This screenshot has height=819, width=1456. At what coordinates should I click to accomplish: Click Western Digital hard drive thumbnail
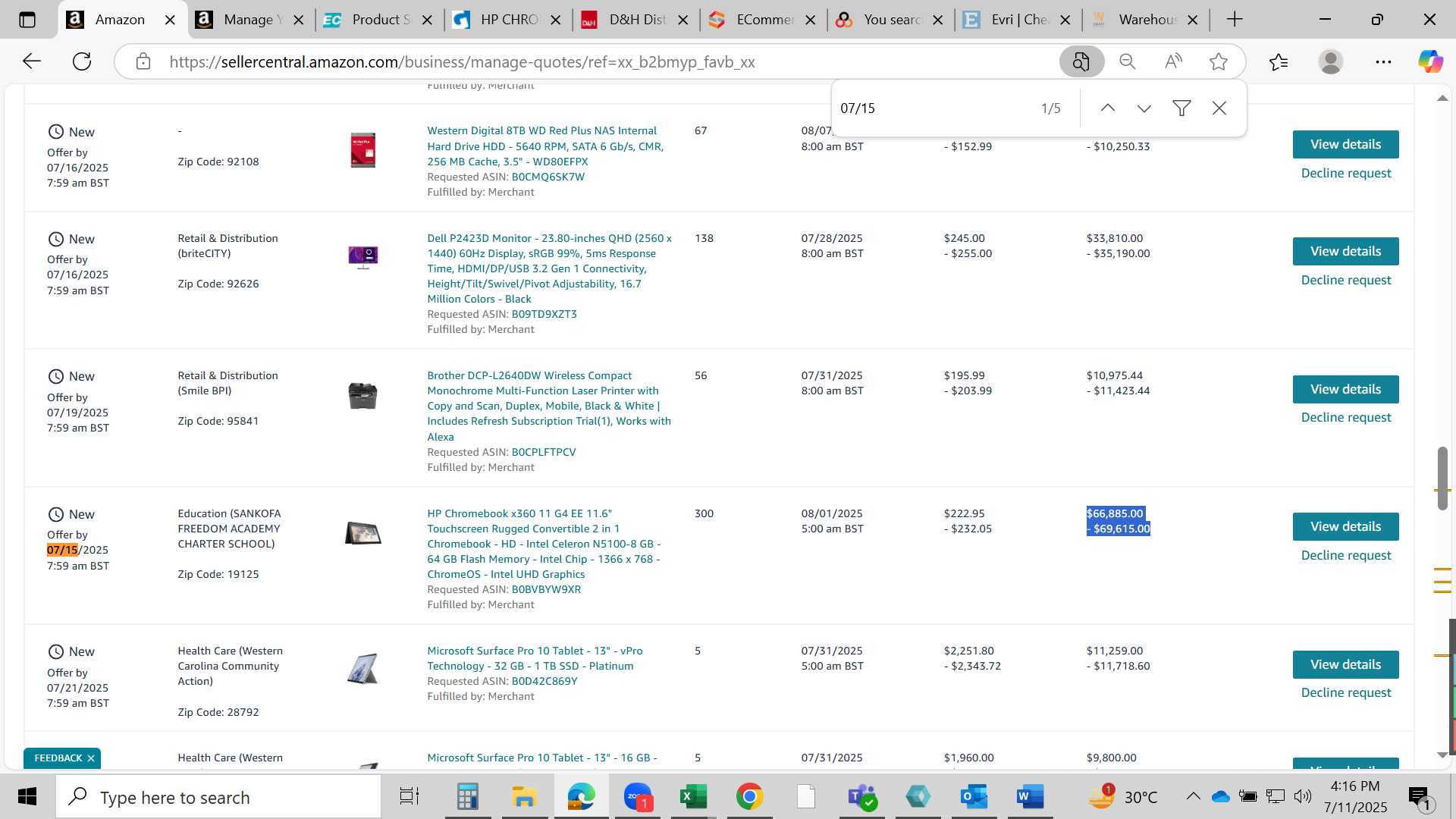[362, 149]
